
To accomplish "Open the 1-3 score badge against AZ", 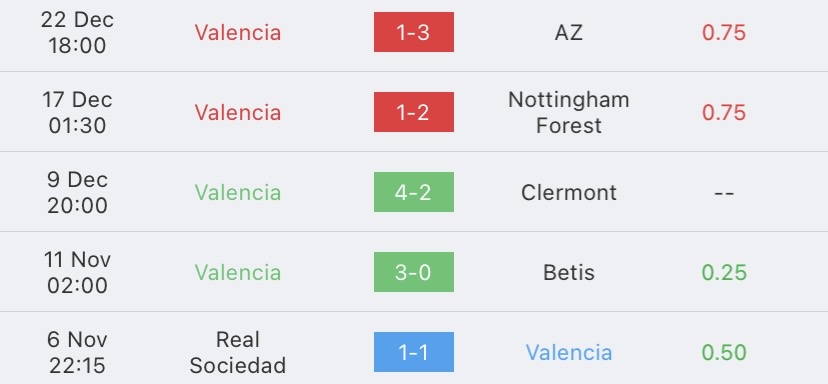I will tap(413, 32).
